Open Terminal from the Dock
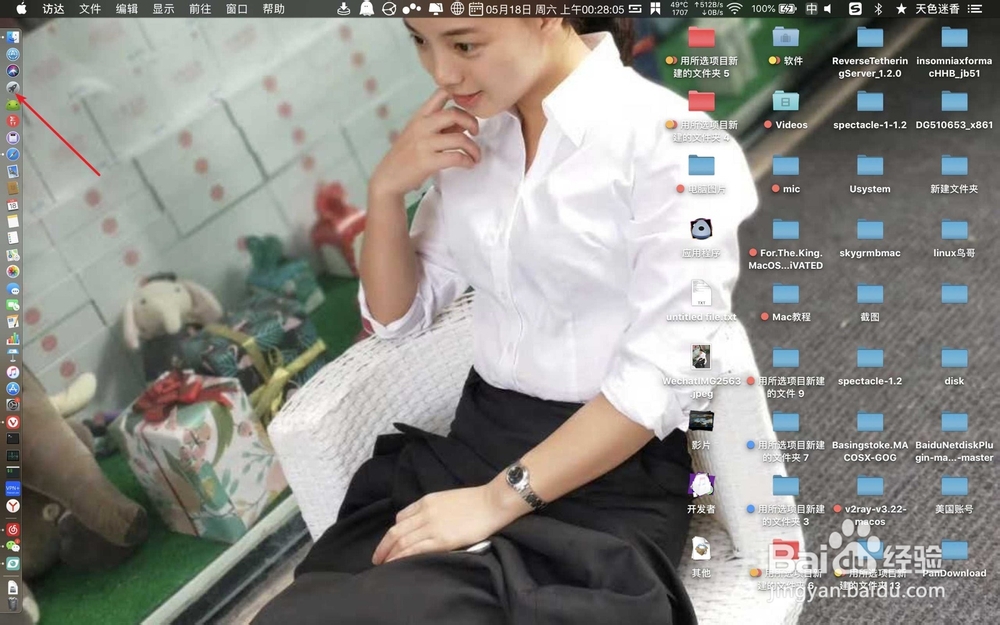 tap(12, 439)
